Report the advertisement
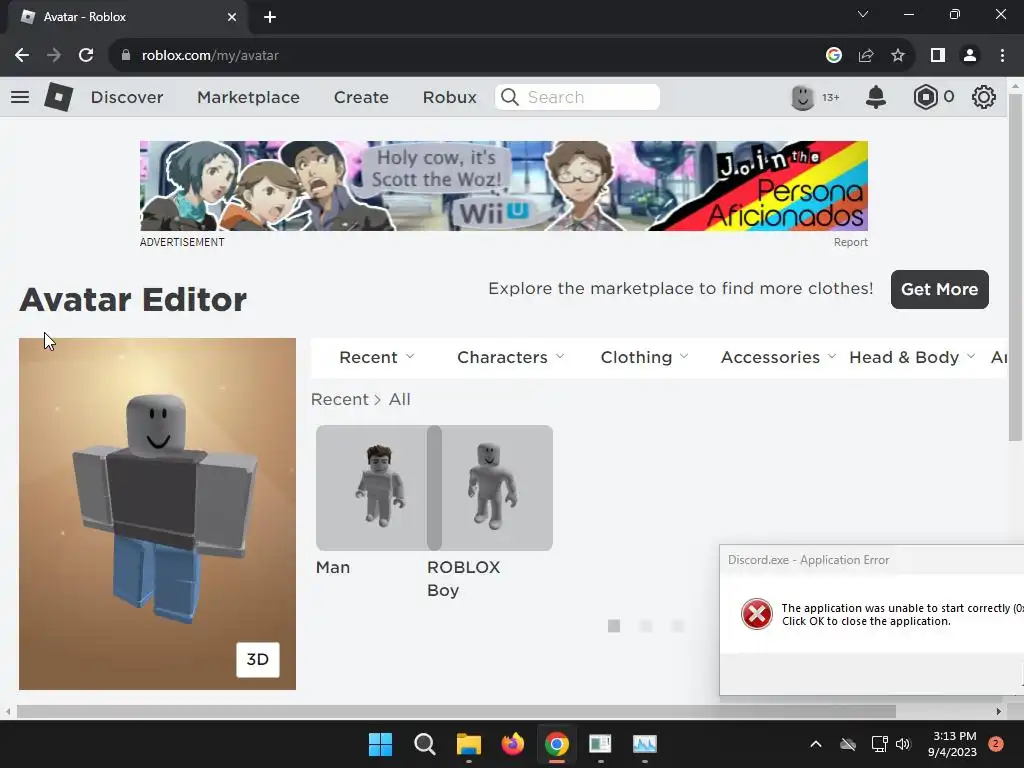 (850, 242)
